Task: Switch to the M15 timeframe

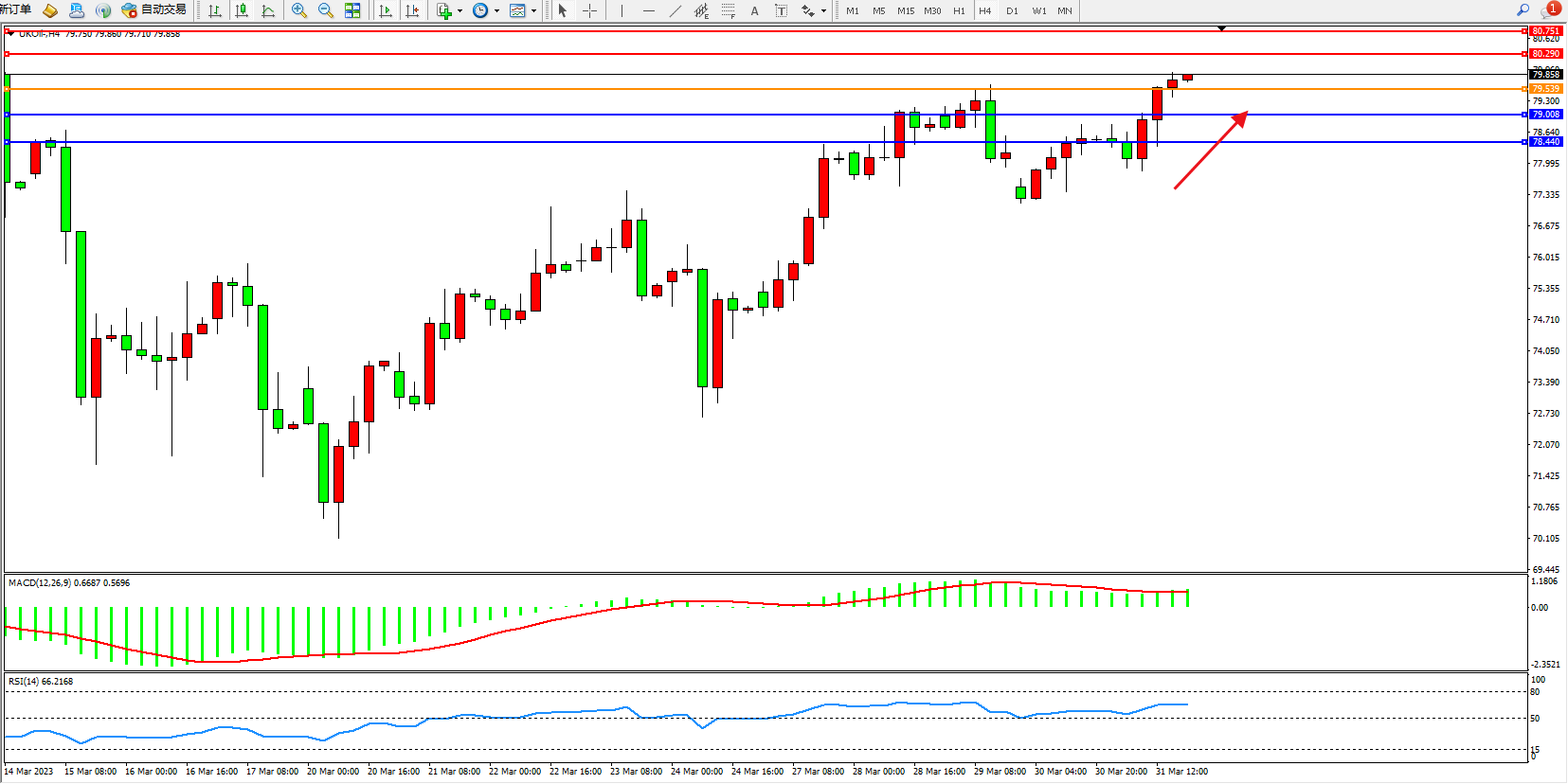Action: coord(906,10)
